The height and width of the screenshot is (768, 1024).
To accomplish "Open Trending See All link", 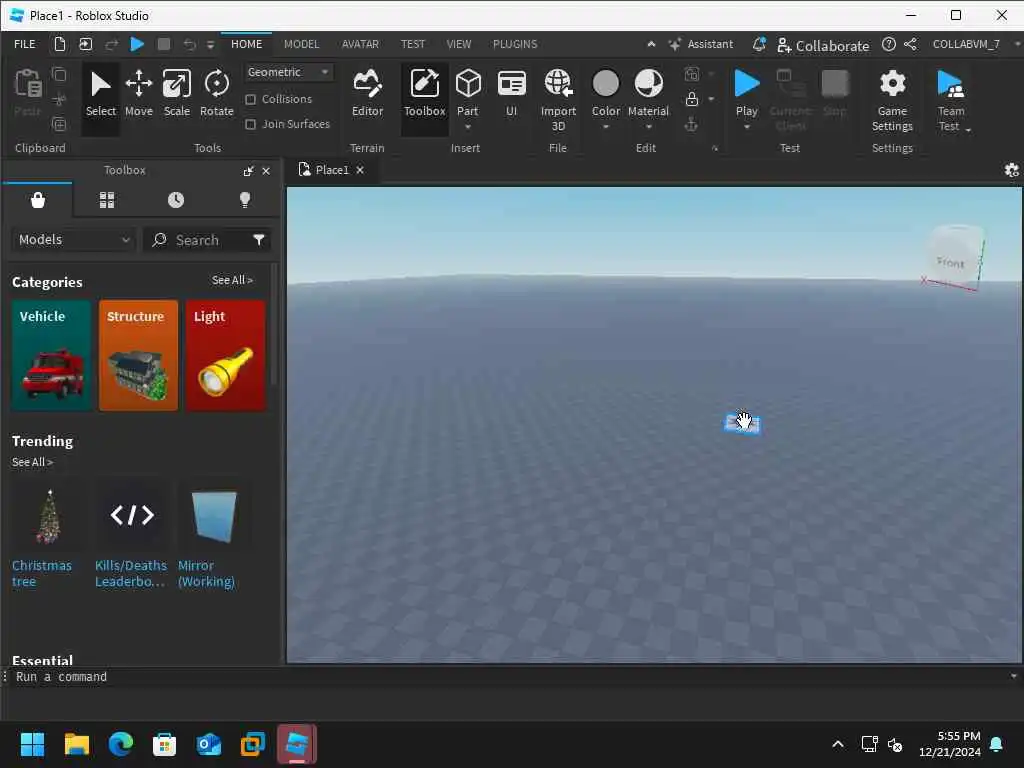I will point(32,462).
